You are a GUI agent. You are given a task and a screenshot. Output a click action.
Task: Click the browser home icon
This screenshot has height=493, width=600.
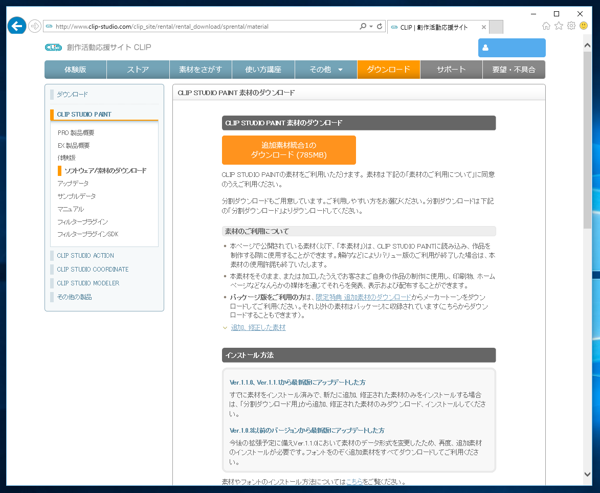(x=546, y=26)
